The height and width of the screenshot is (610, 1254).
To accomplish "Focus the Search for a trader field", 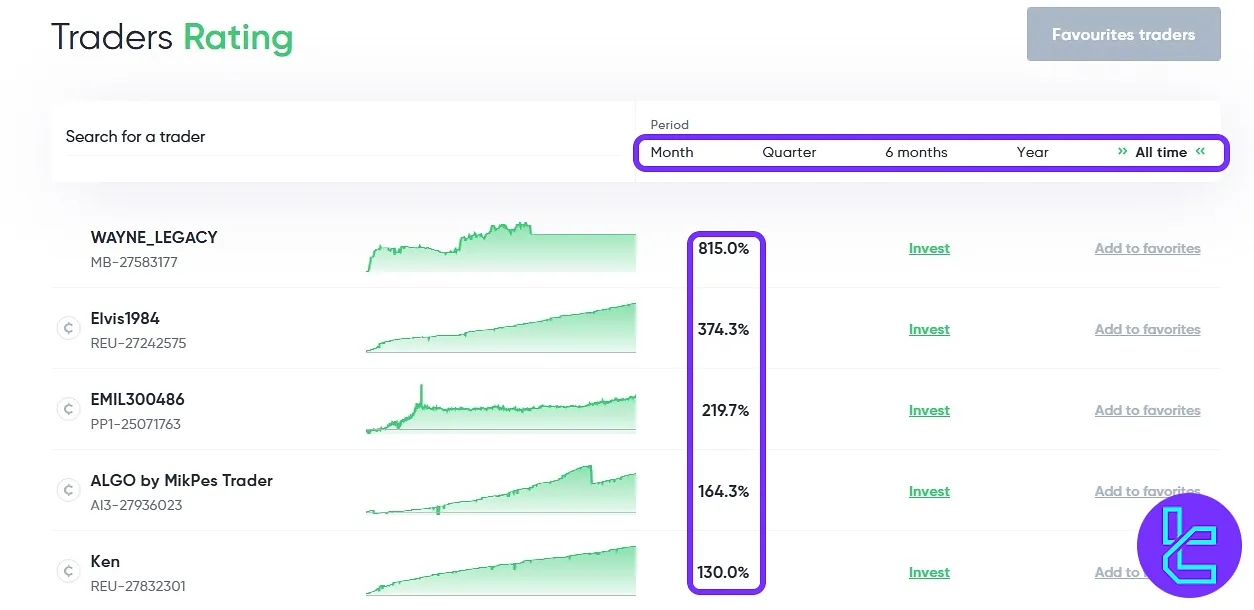I will [x=343, y=137].
